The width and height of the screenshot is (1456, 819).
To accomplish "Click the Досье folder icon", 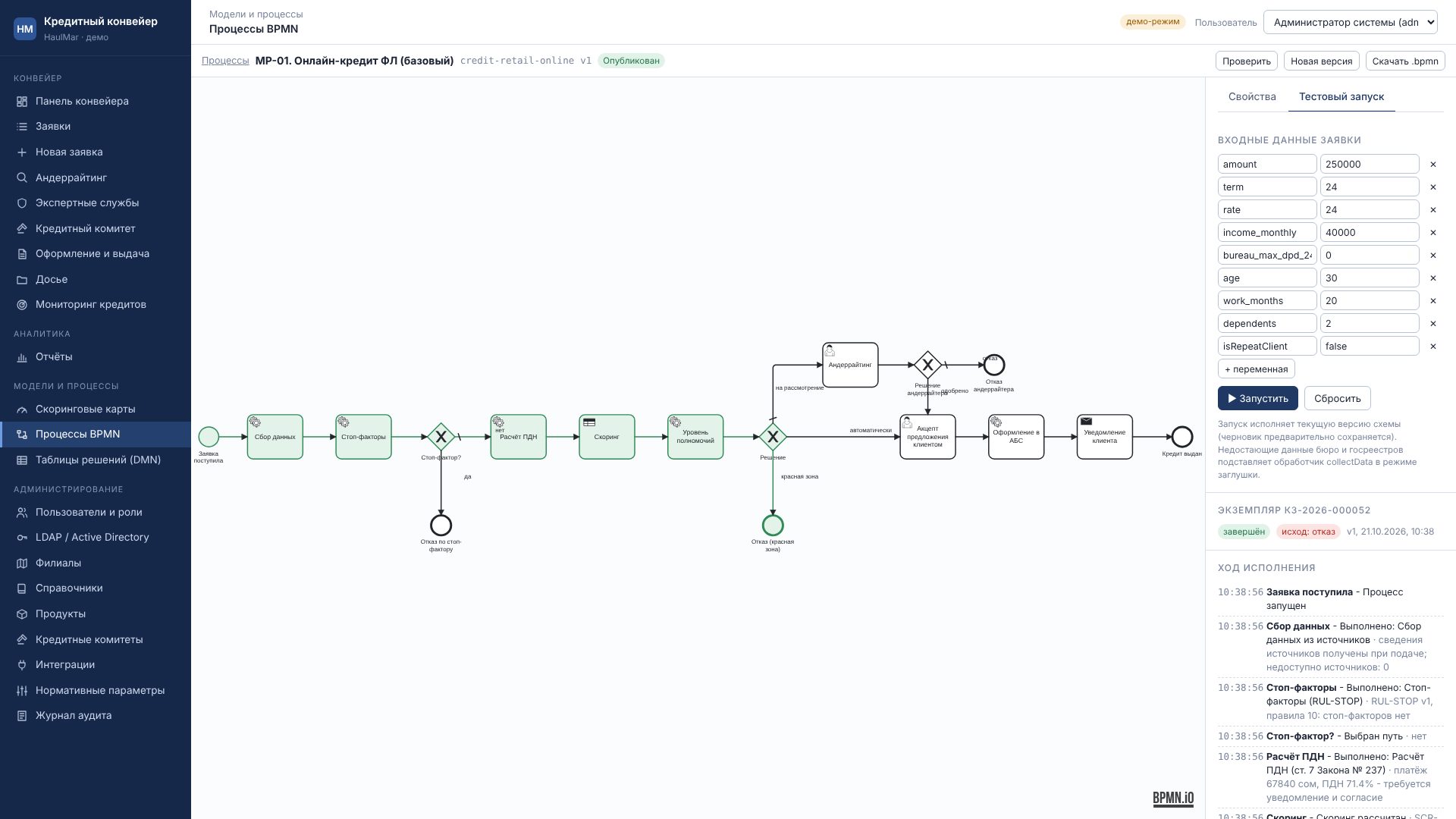I will point(22,280).
